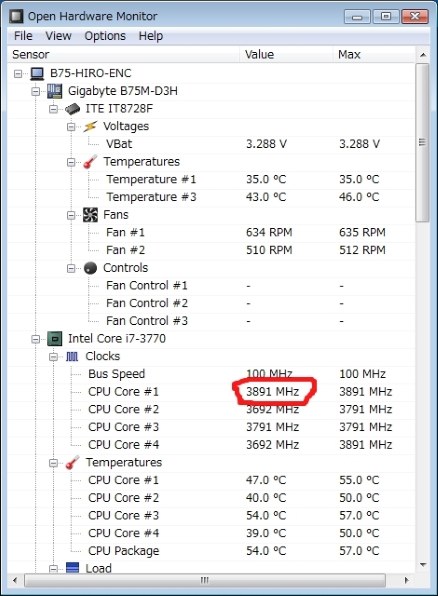438x596 pixels.
Task: Select the Temperature #1 row
Action: 211,179
